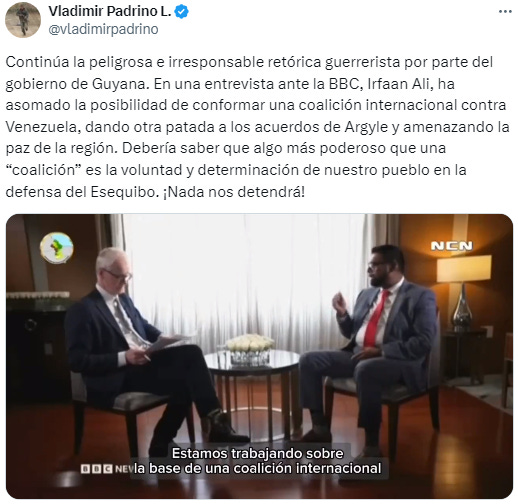Click Vladimir Padrino's profile avatar
Screen dimensions: 518x504
pyautogui.click(x=23, y=20)
